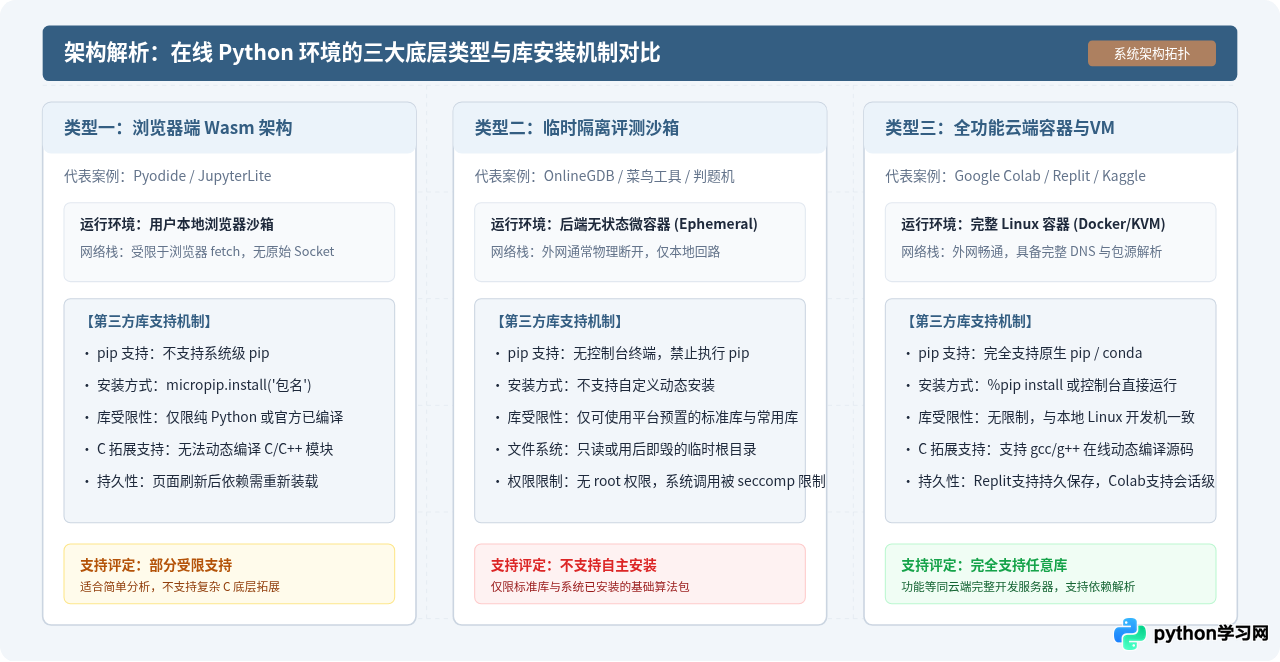1280x662 pixels.
Task: Click the 类型三：全功能云端容器与VM heading
Action: pos(1000,128)
